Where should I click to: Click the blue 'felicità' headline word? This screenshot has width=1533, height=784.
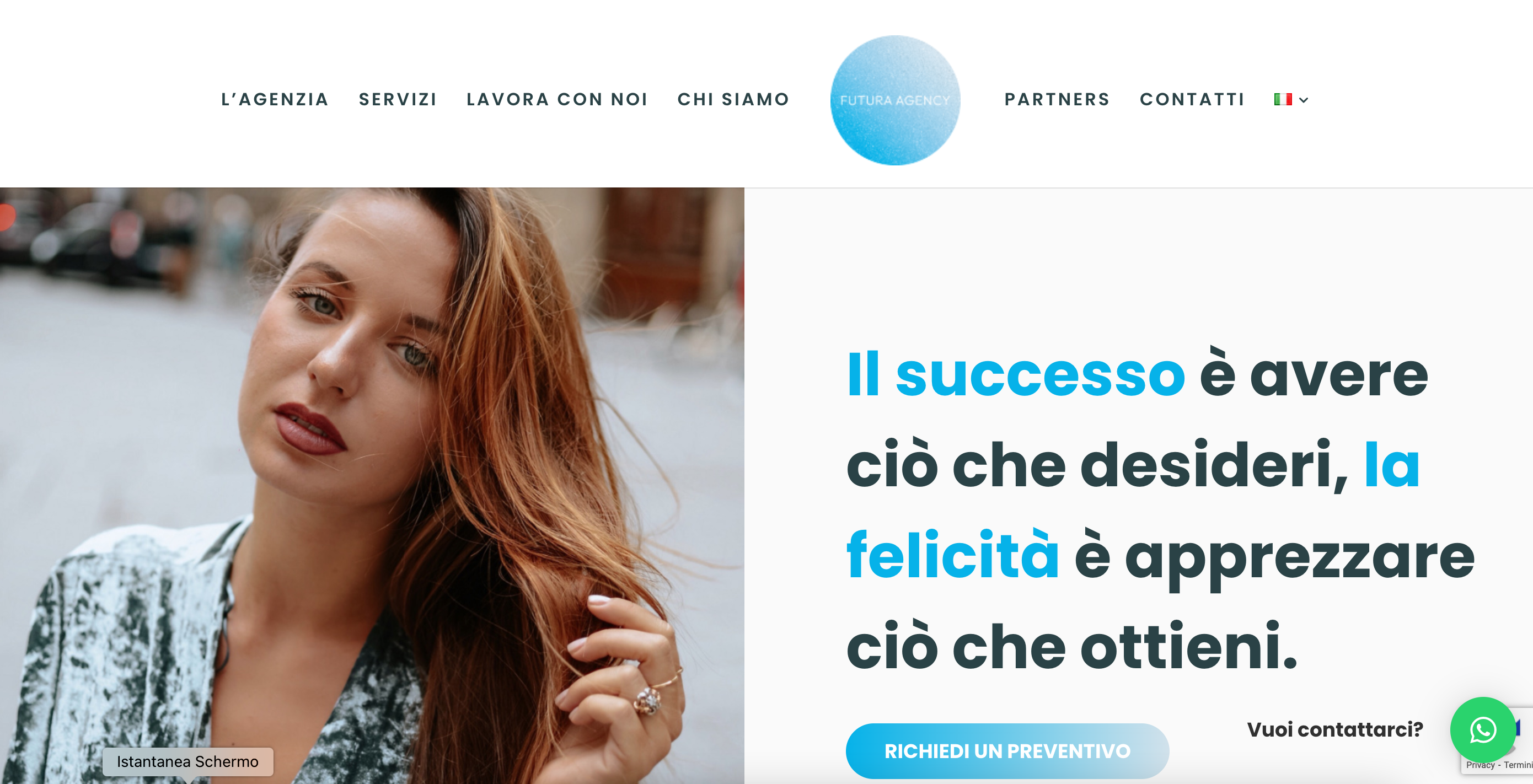pyautogui.click(x=952, y=556)
